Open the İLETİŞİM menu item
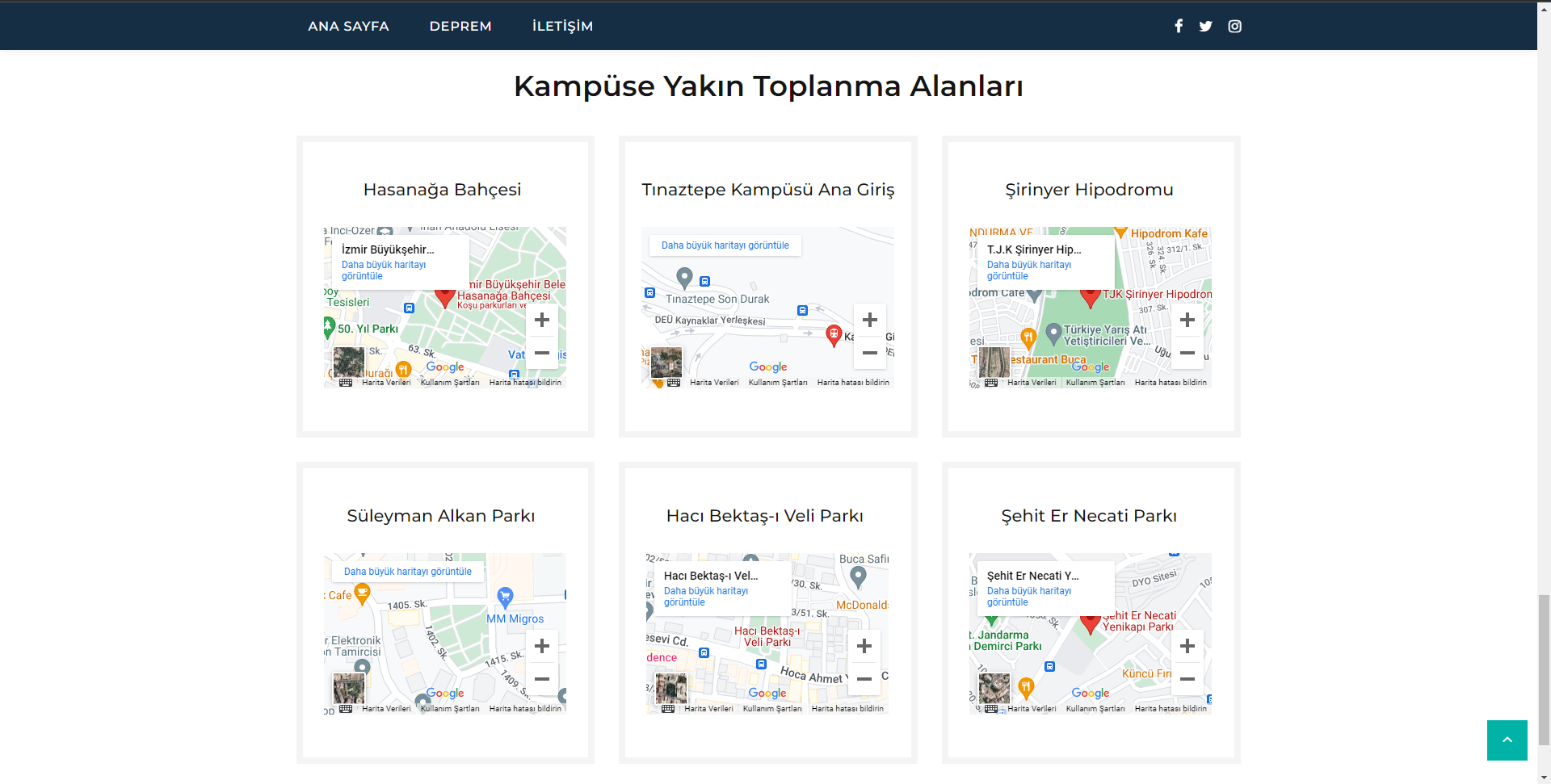1551x784 pixels. [x=562, y=26]
